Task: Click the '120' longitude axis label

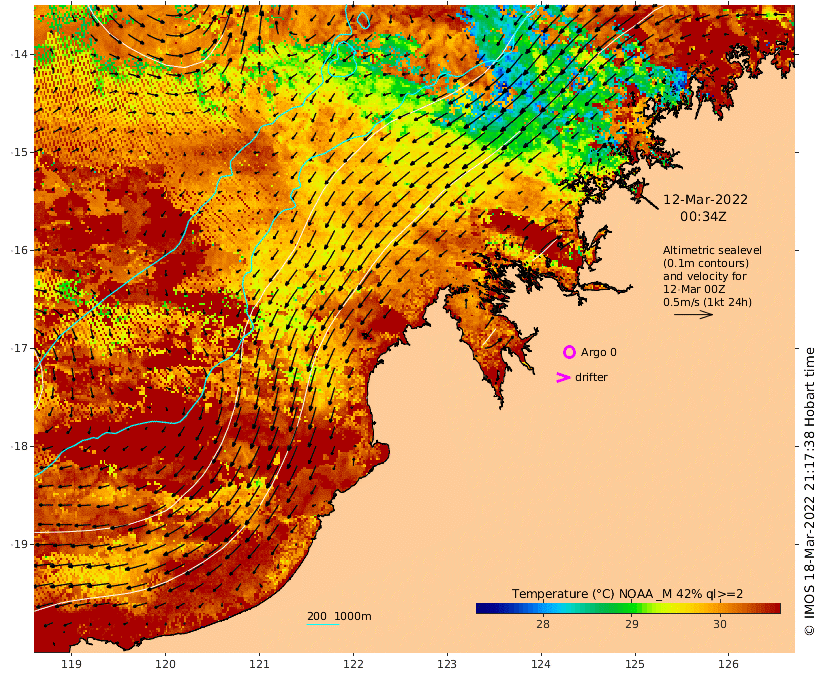Action: 165,664
